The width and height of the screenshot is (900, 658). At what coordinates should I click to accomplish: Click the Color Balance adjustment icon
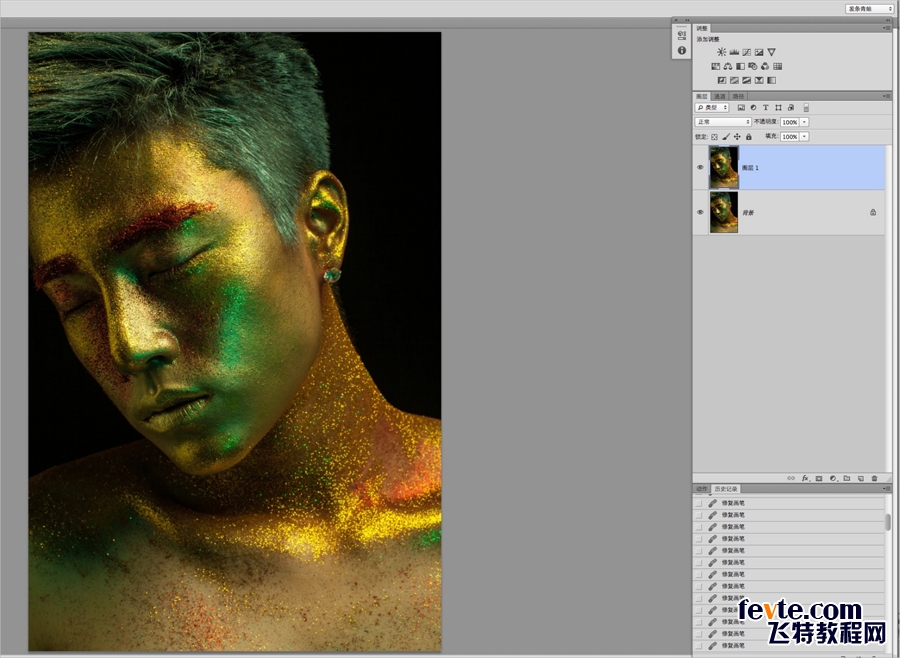point(728,66)
